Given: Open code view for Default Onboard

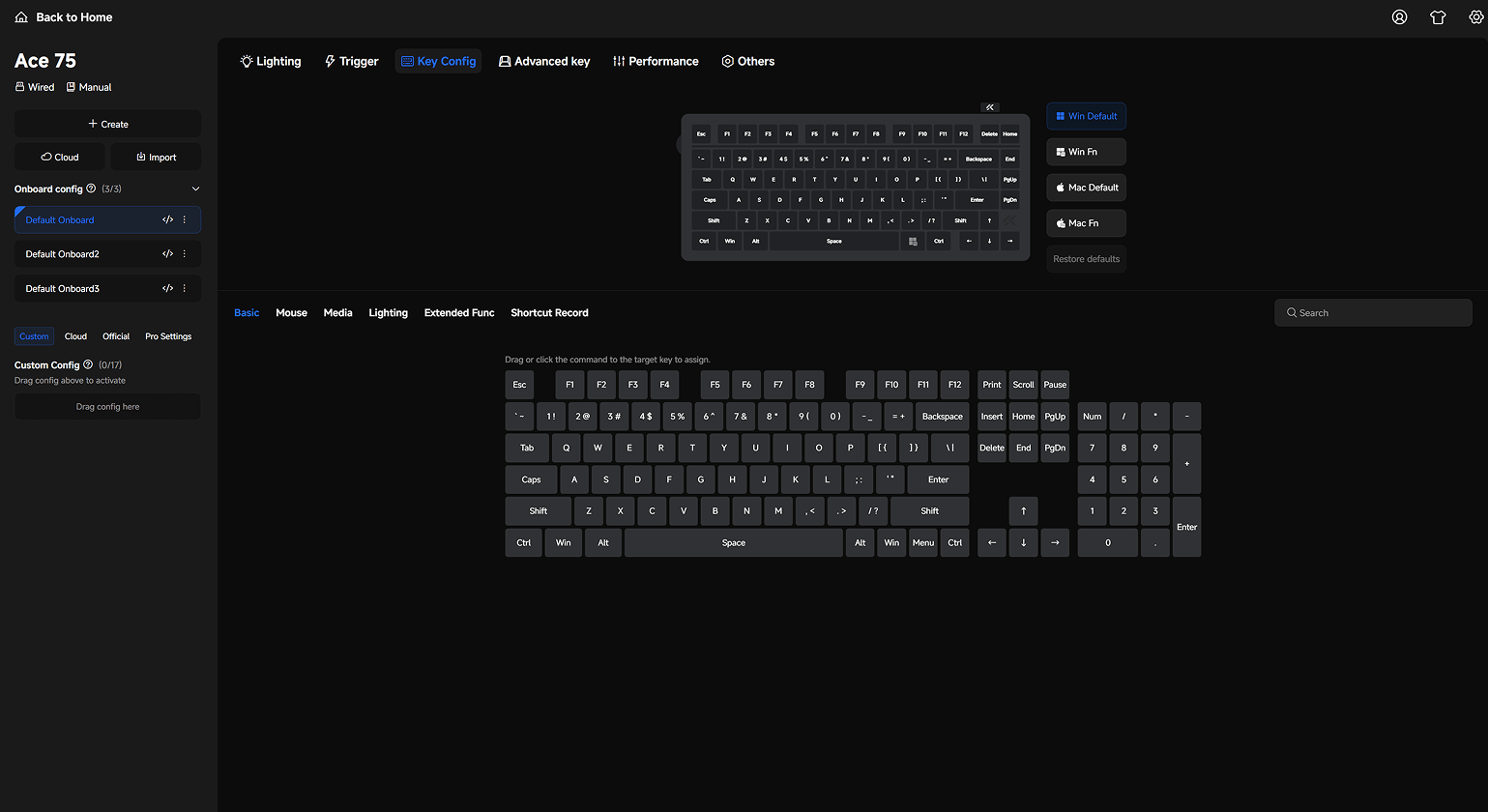Looking at the screenshot, I should point(167,219).
